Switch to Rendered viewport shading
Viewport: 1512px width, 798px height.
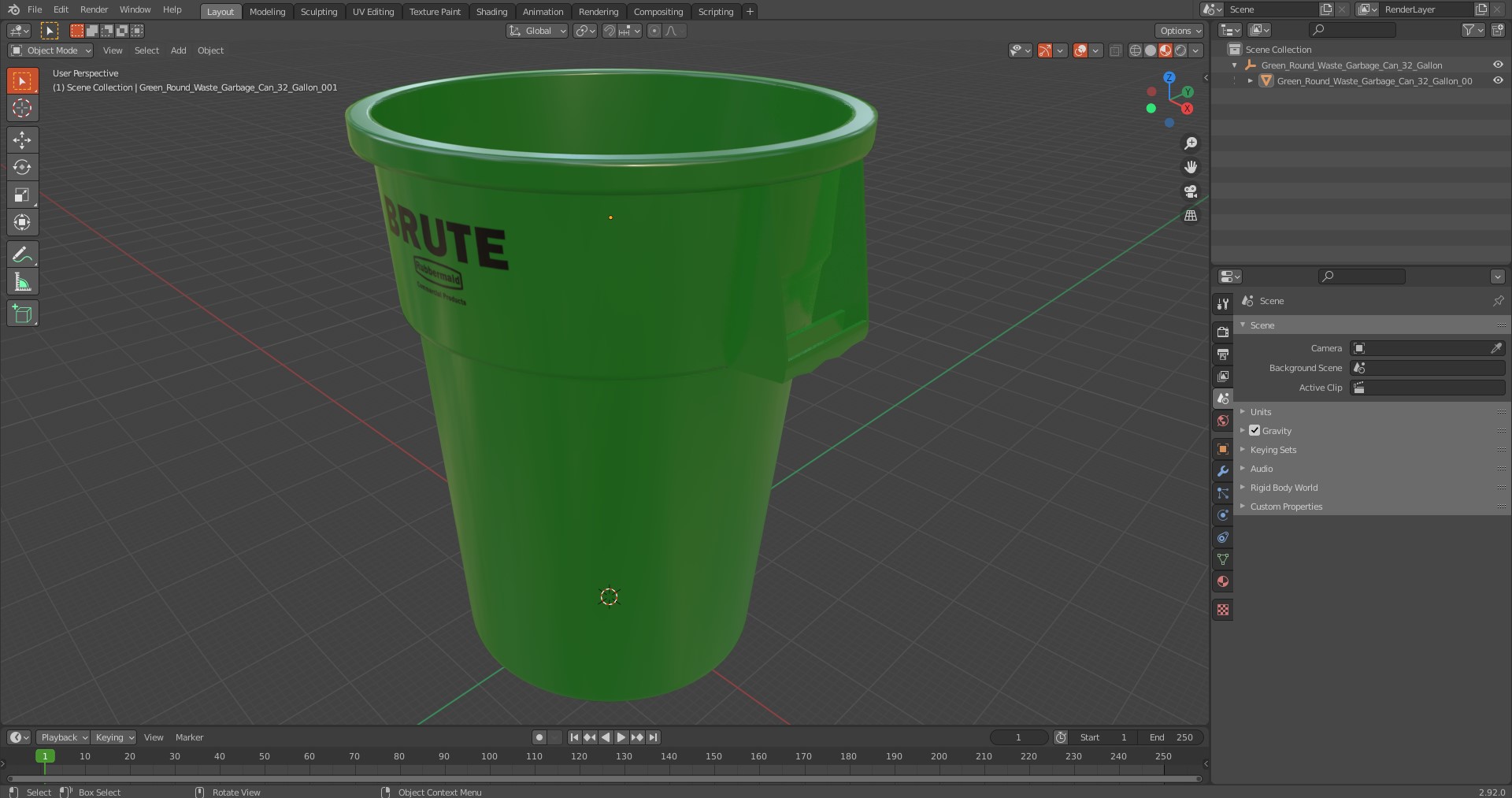tap(1180, 50)
